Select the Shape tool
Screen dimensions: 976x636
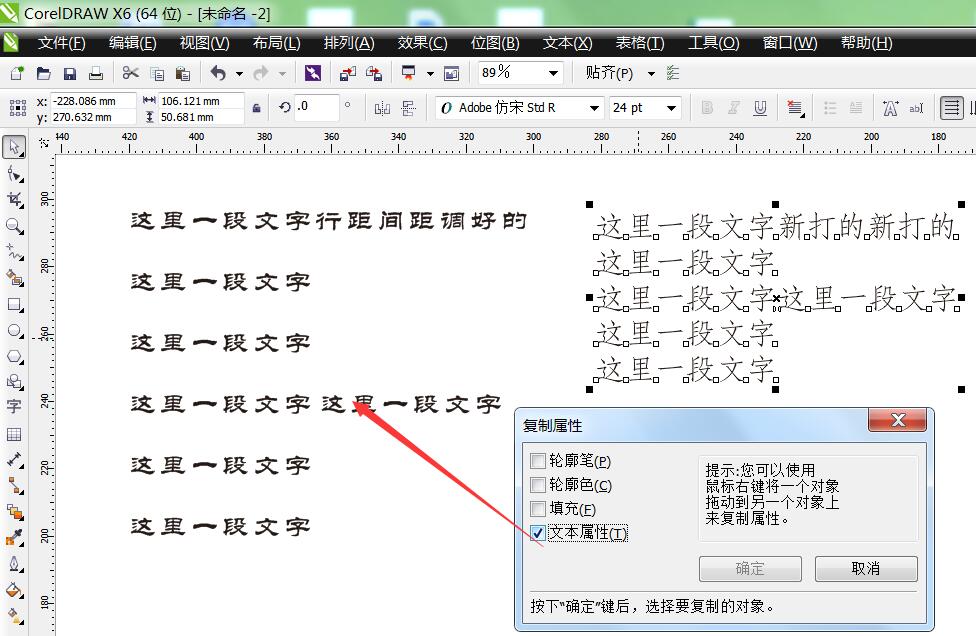point(14,174)
